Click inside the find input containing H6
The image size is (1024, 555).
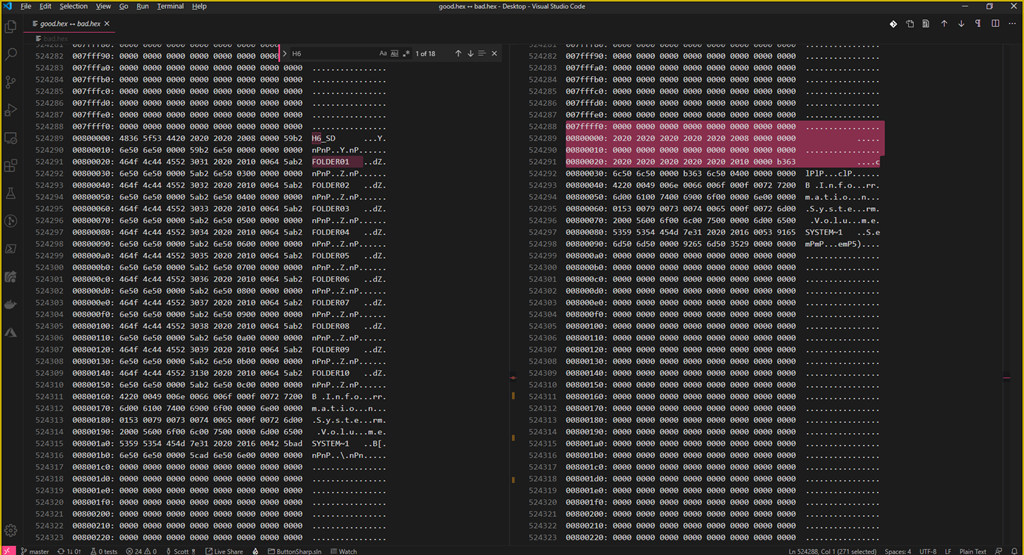tap(330, 53)
